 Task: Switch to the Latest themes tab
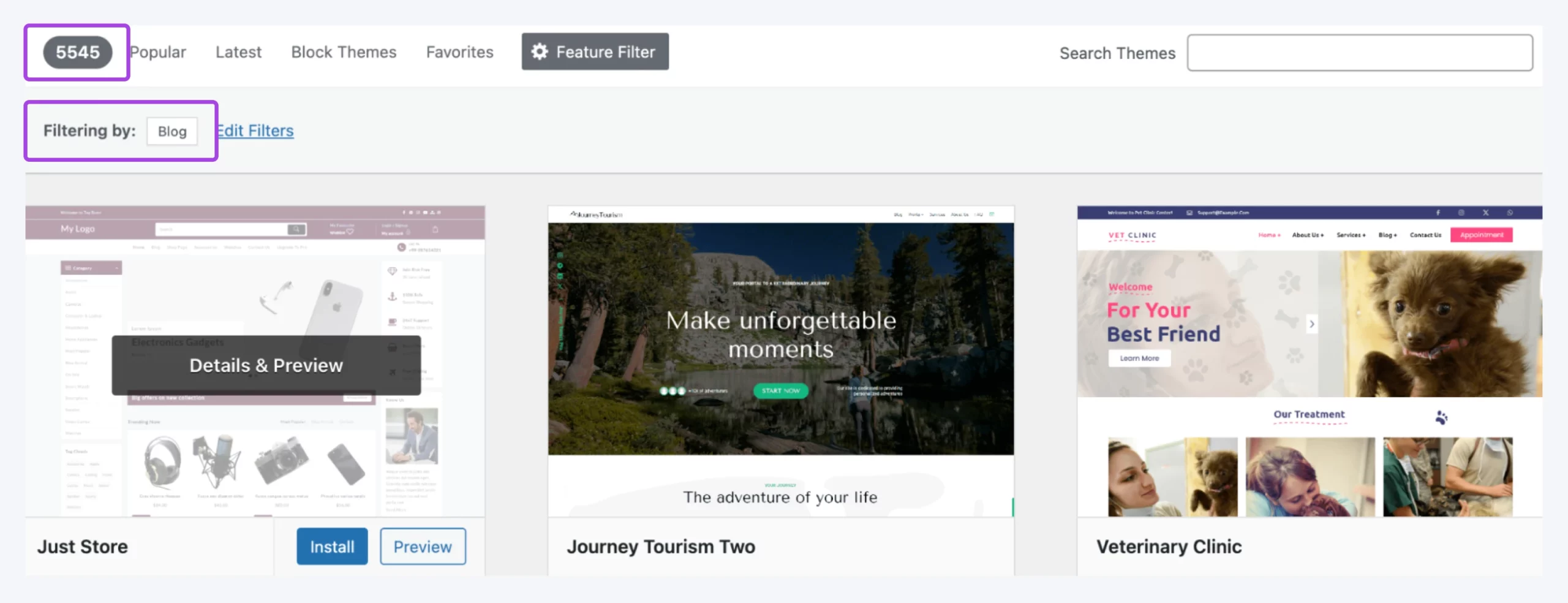tap(238, 52)
